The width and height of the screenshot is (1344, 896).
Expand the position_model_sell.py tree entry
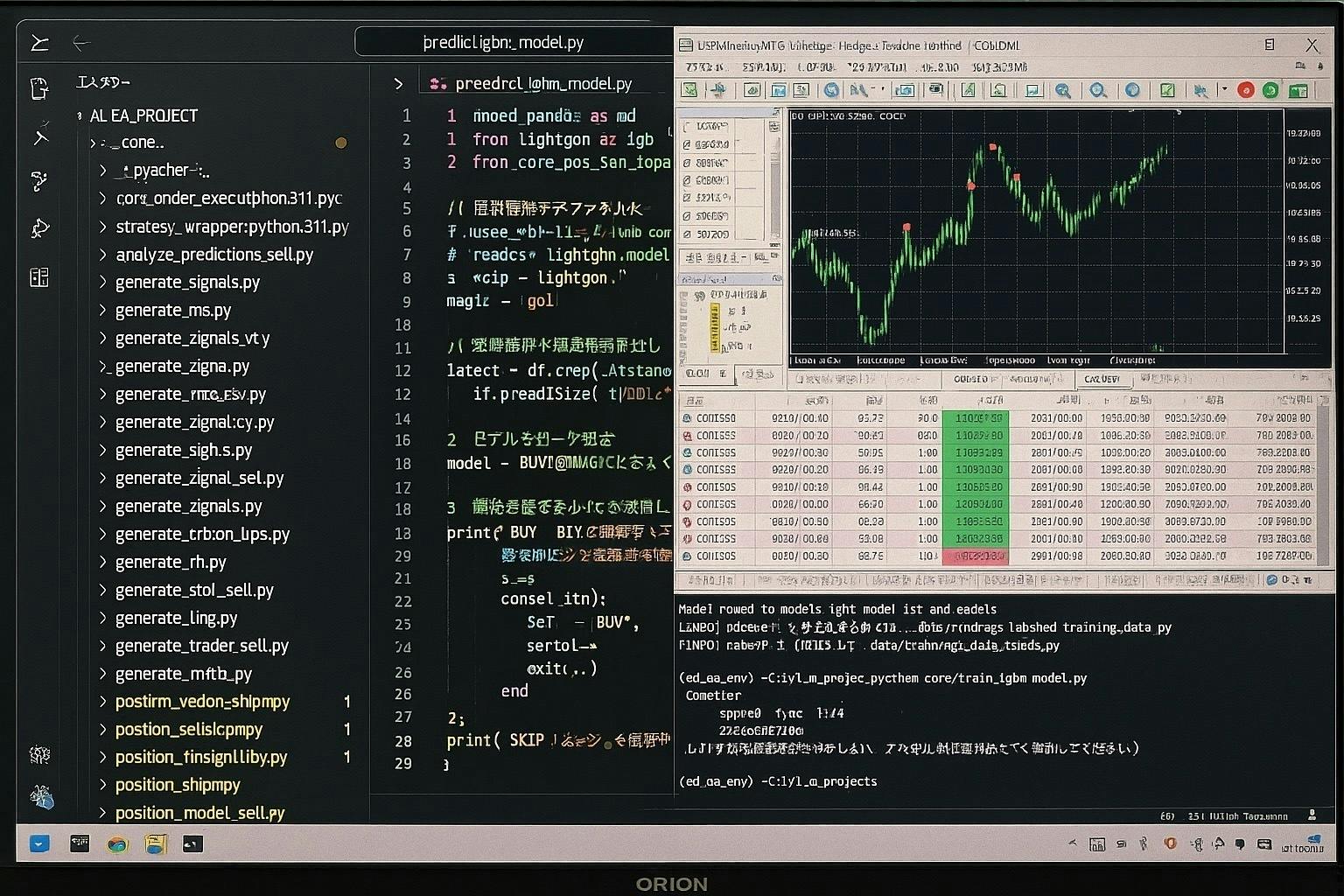point(102,813)
